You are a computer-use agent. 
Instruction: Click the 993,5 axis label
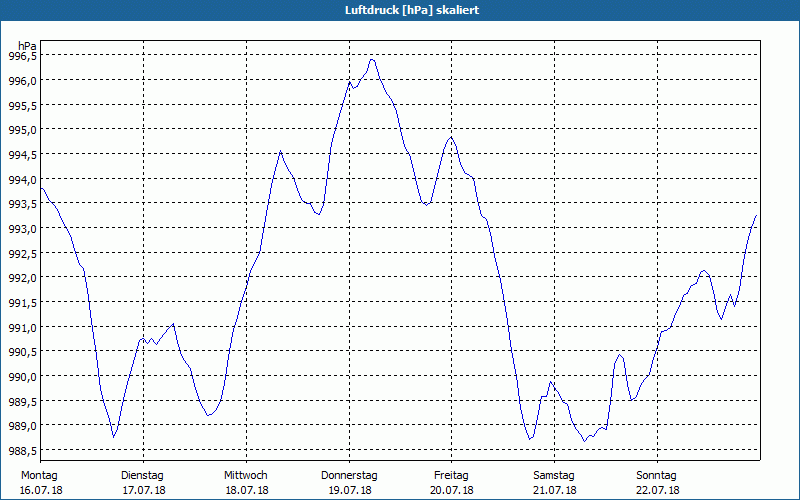coord(22,204)
